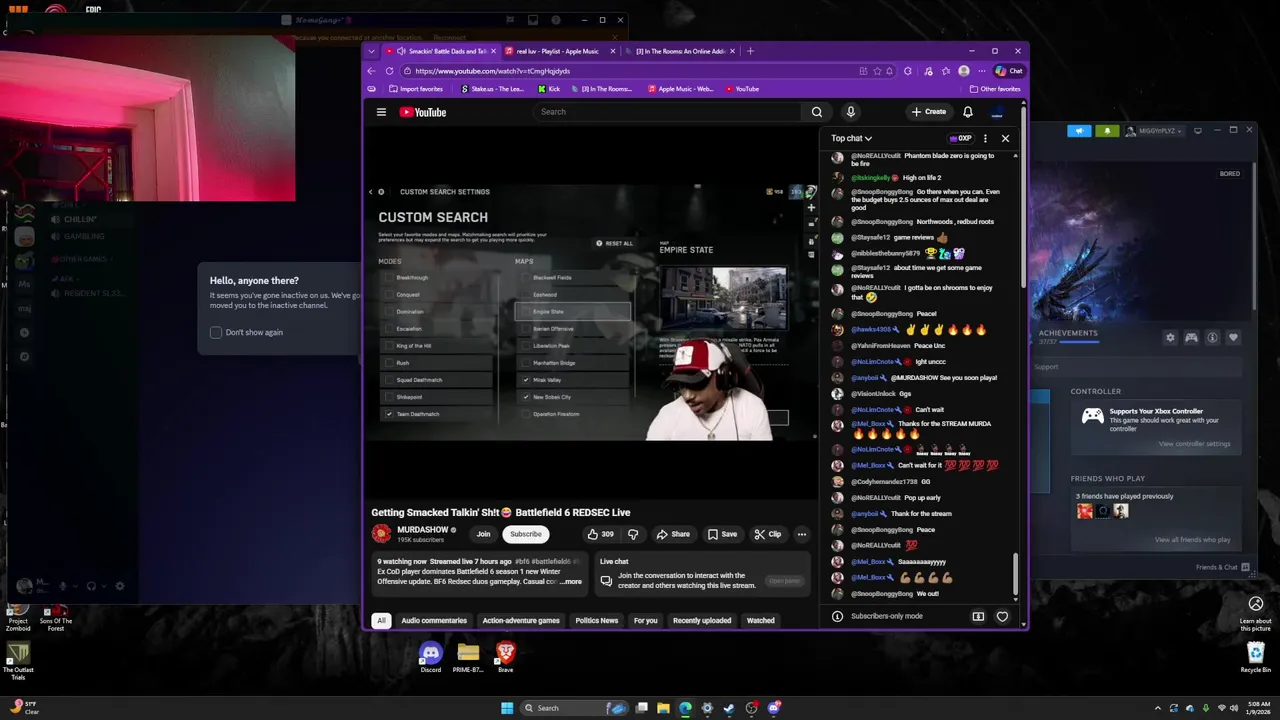Click the chat pop-out icon beside heart
The image size is (1280, 720).
(x=978, y=616)
